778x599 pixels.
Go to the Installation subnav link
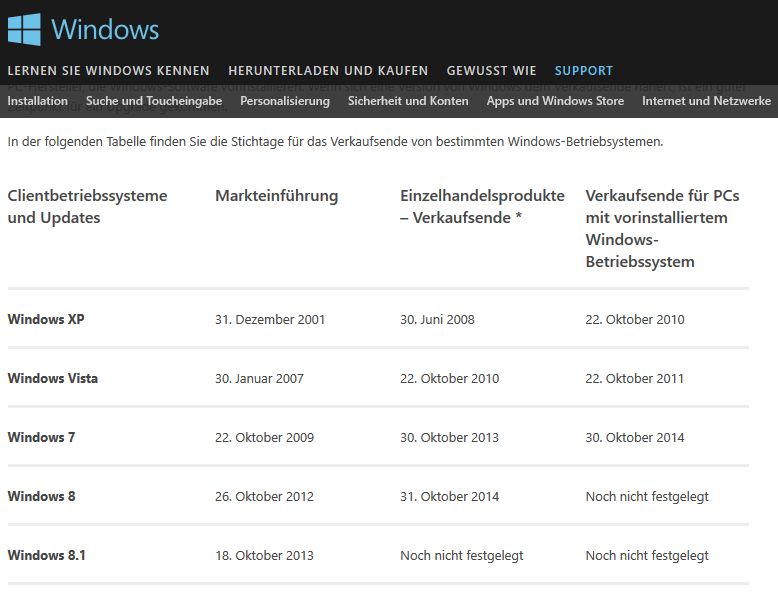pyautogui.click(x=38, y=101)
